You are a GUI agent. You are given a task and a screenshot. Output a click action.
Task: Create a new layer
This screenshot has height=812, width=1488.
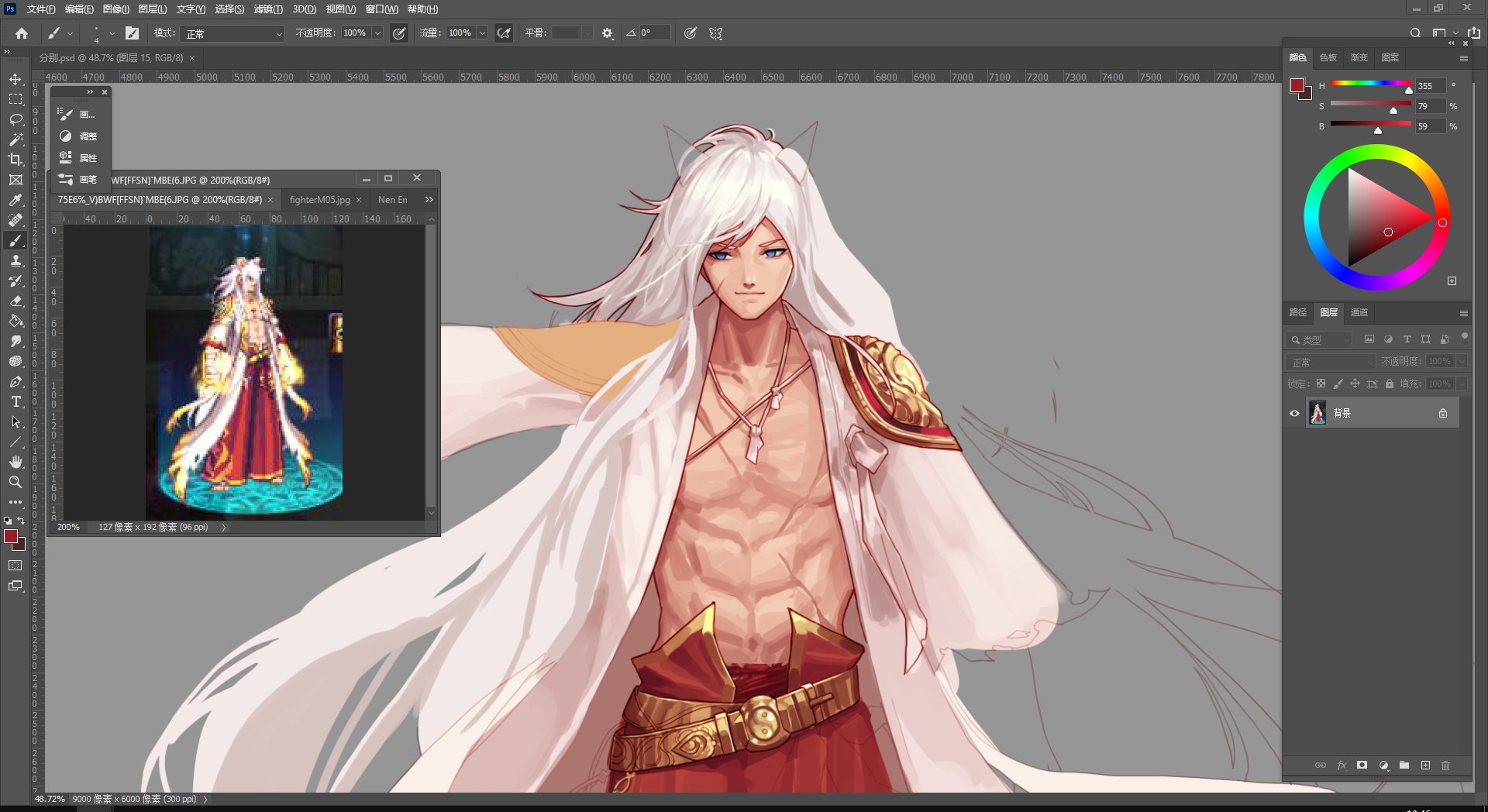point(1425,766)
